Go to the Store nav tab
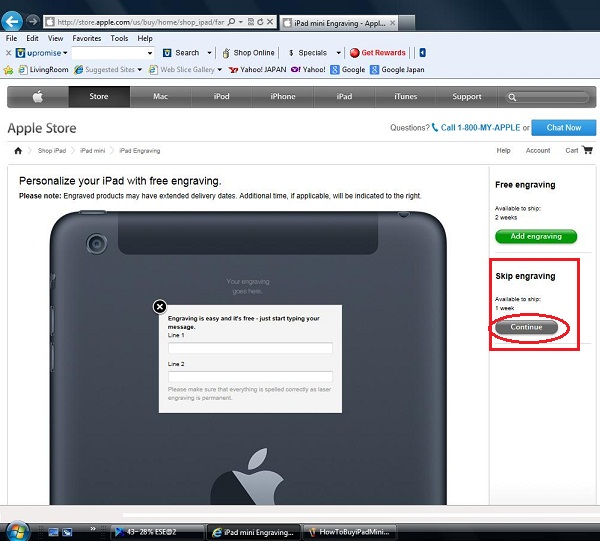Image resolution: width=600 pixels, height=541 pixels. pyautogui.click(x=99, y=96)
